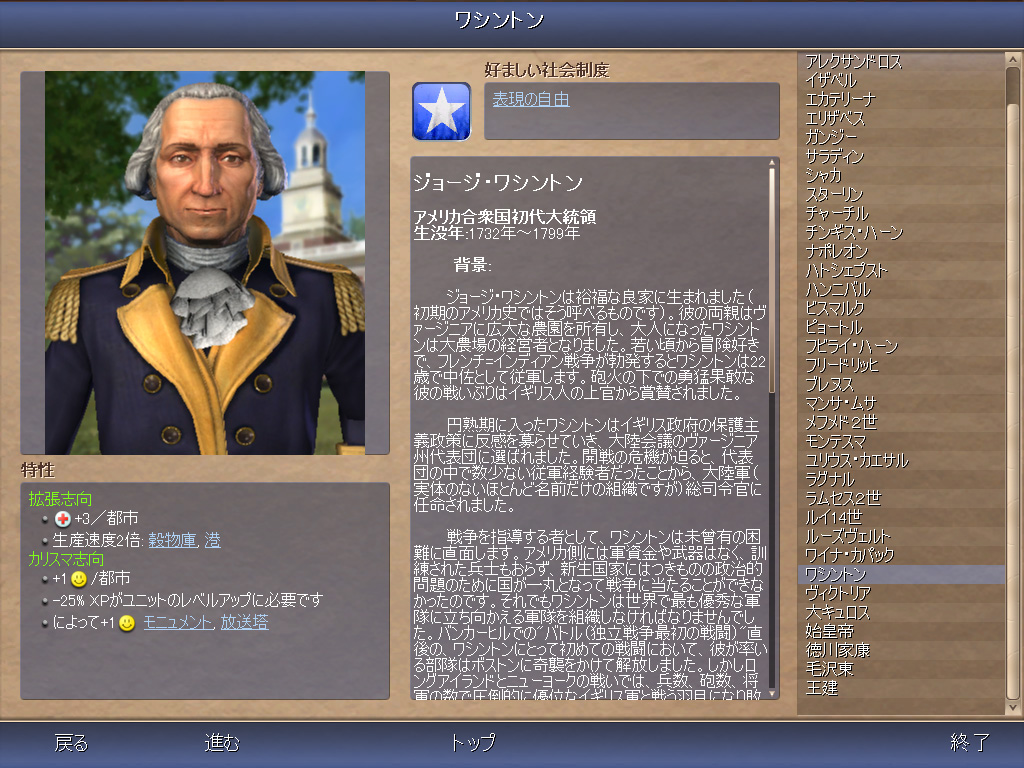Image resolution: width=1024 pixels, height=768 pixels.
Task: Click the red cross health icon
Action: (63, 519)
